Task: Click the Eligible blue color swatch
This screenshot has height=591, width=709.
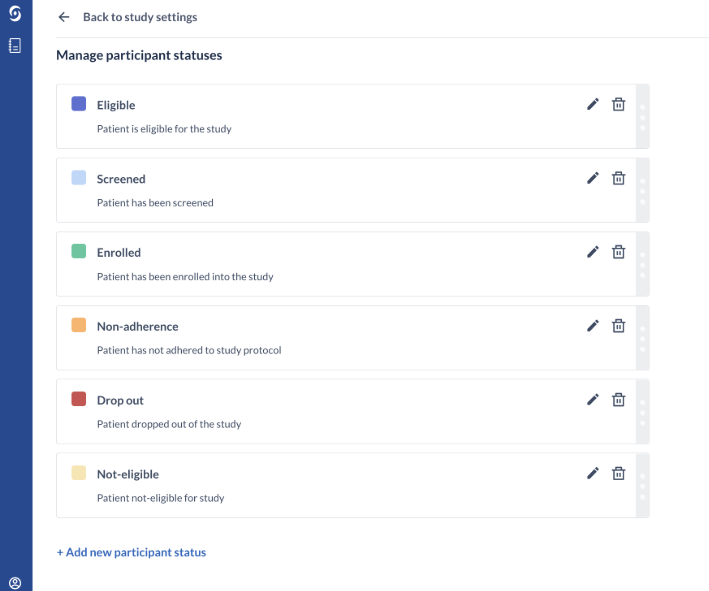Action: click(x=79, y=104)
